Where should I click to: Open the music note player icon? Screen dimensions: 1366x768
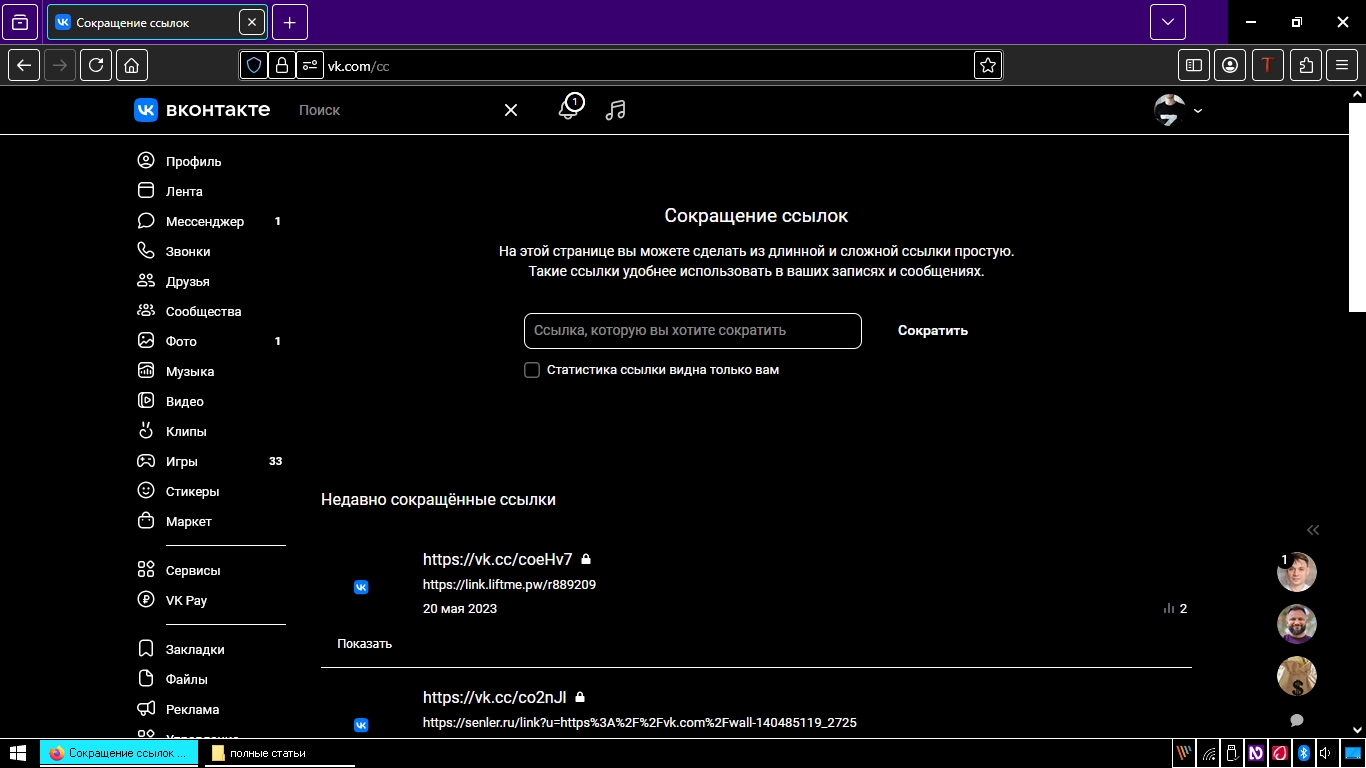(616, 110)
